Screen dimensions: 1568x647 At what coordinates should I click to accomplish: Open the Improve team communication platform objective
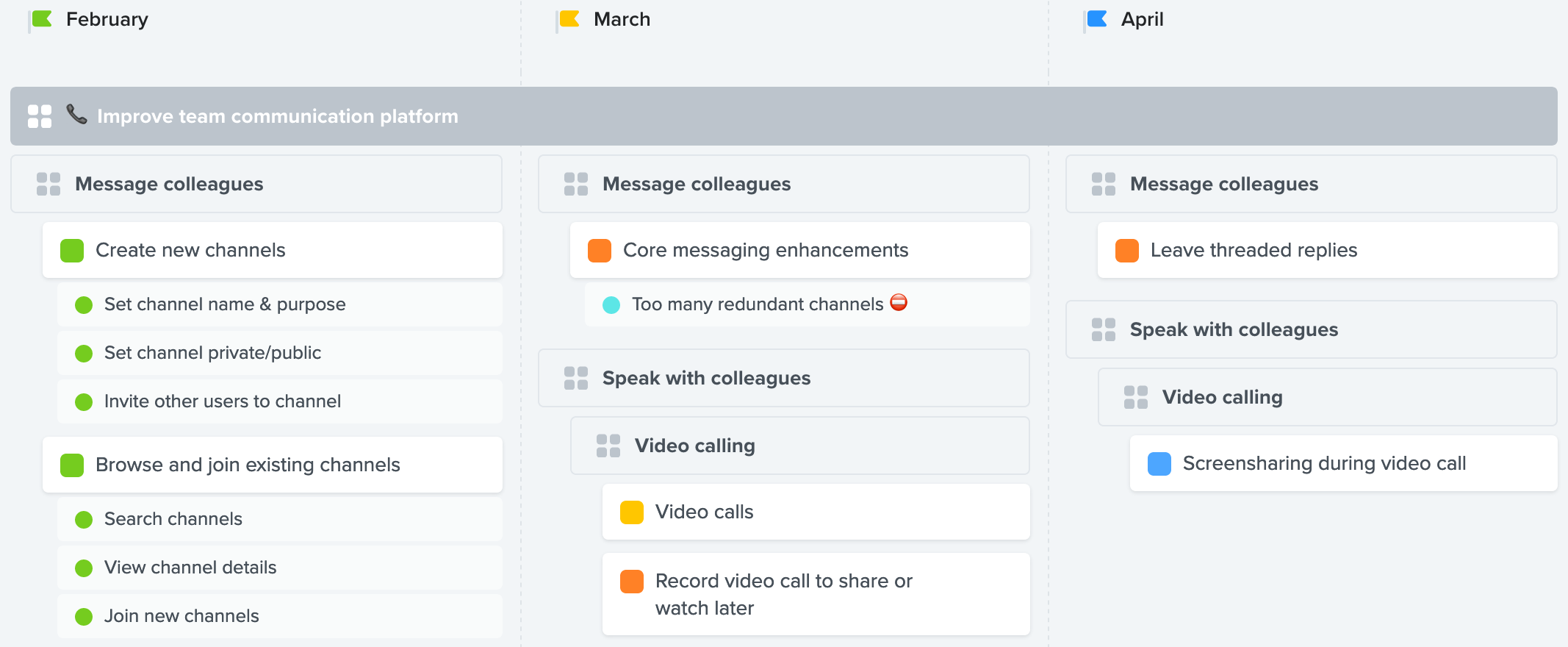[784, 116]
